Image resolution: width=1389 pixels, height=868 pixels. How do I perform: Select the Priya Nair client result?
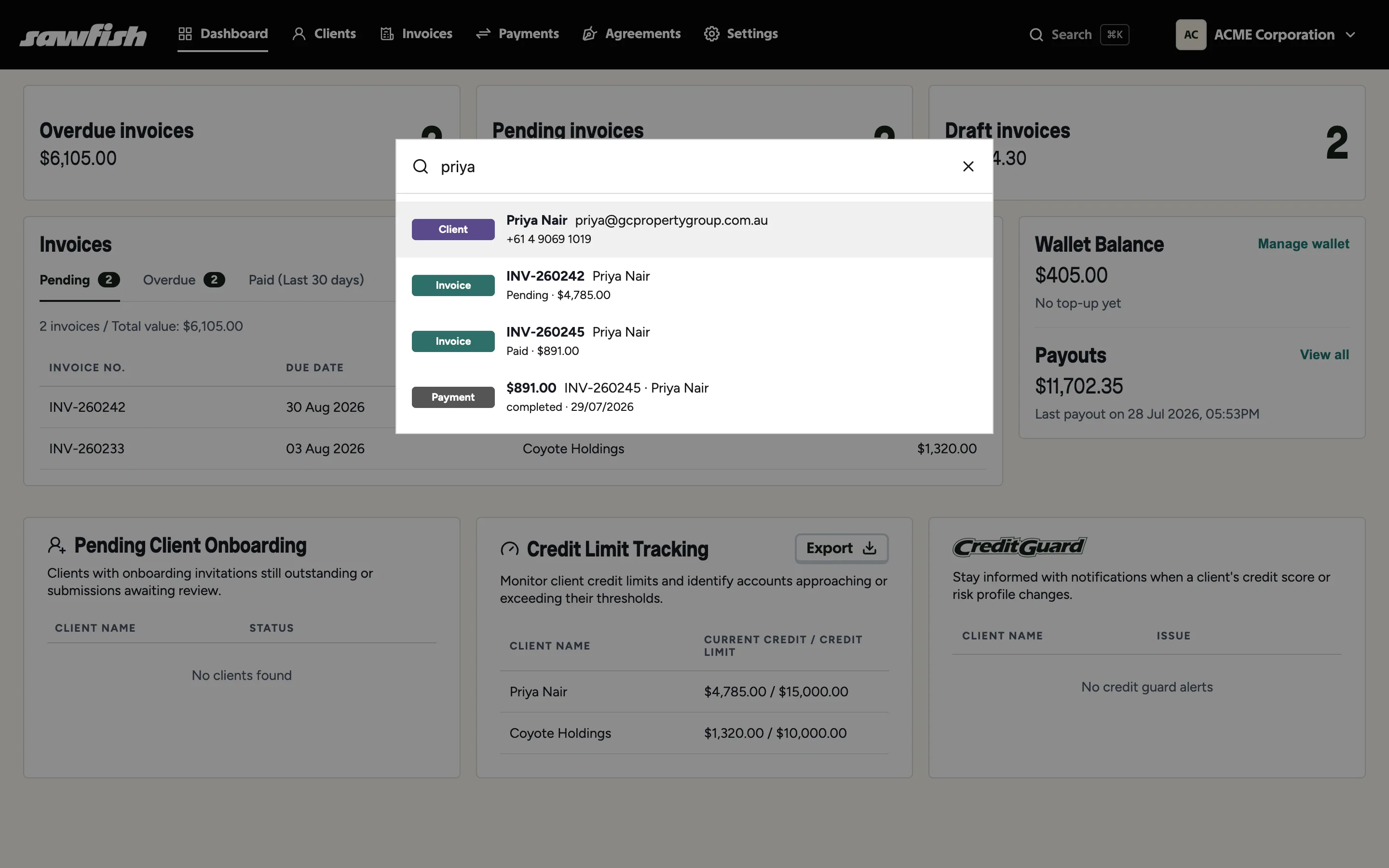click(694, 229)
